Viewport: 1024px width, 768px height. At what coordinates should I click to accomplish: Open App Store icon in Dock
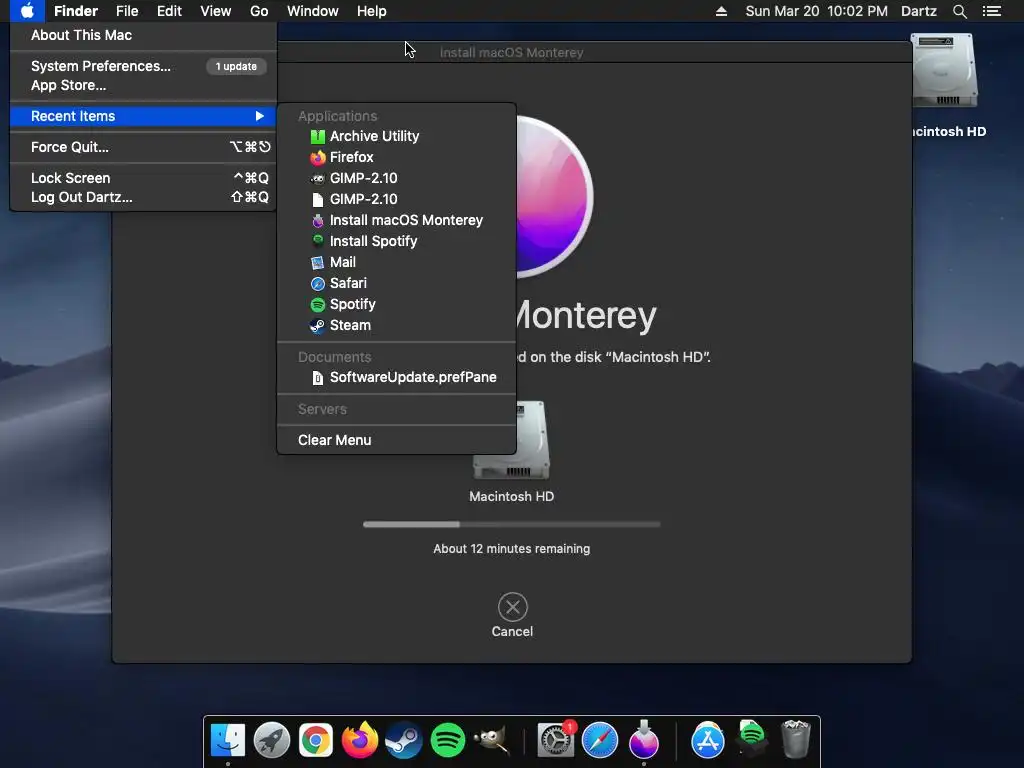pyautogui.click(x=708, y=740)
